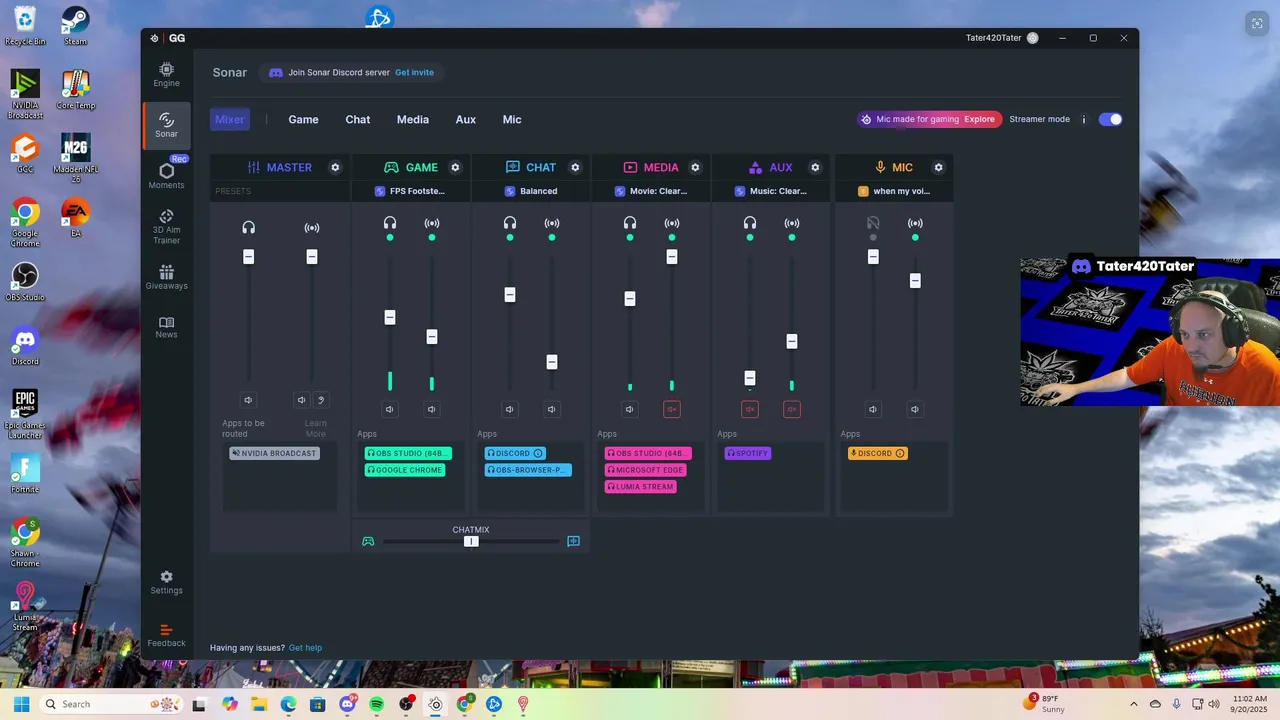Open 3D Aim Trainer in sidebar
This screenshot has height=720, width=1280.
point(166,227)
